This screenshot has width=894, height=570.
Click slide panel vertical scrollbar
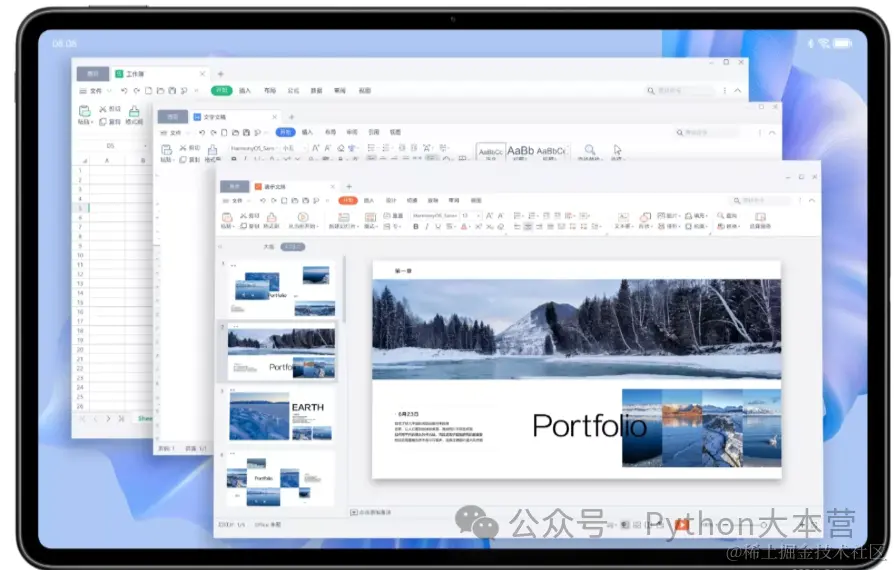tap(344, 291)
